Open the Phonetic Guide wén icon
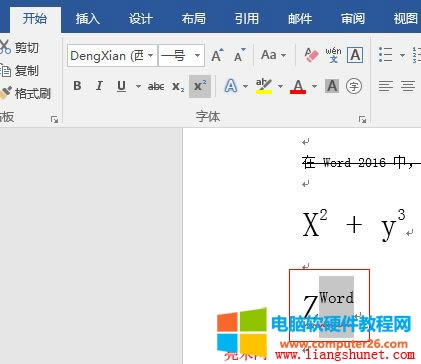Image resolution: width=421 pixels, height=364 pixels. tap(333, 55)
